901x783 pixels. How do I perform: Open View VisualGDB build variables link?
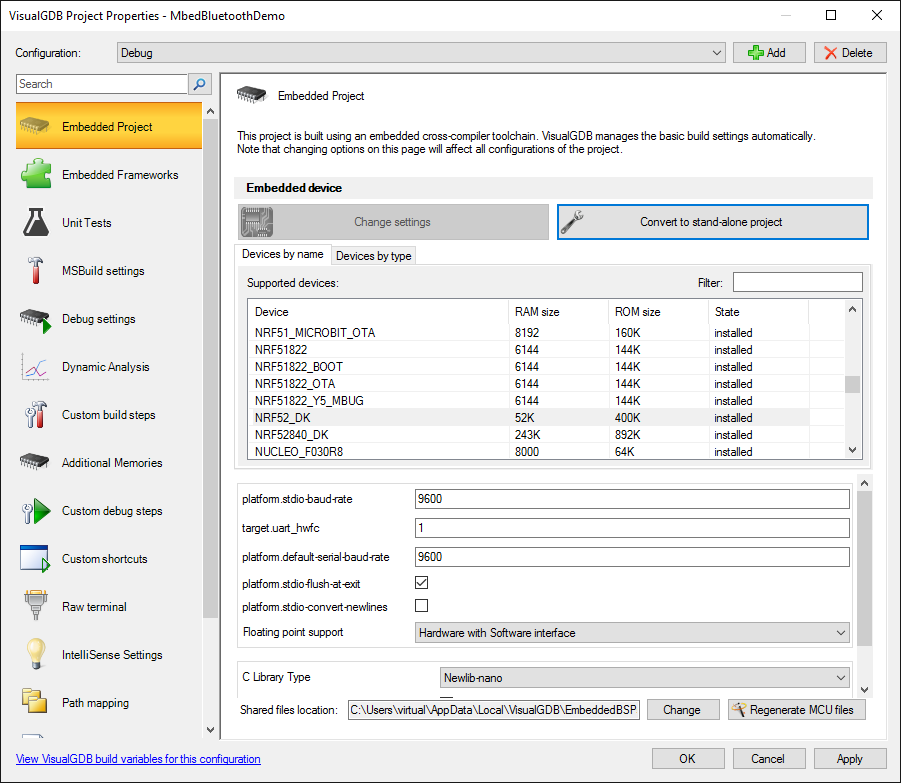point(138,758)
